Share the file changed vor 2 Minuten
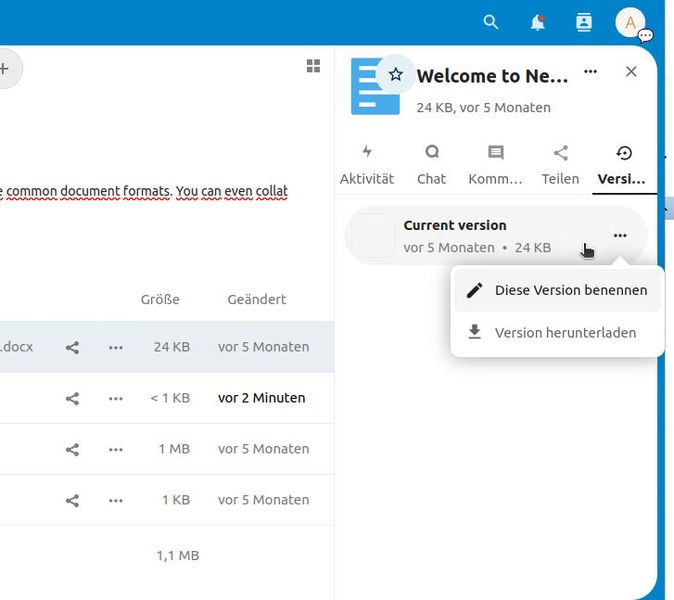Image resolution: width=674 pixels, height=600 pixels. click(72, 398)
